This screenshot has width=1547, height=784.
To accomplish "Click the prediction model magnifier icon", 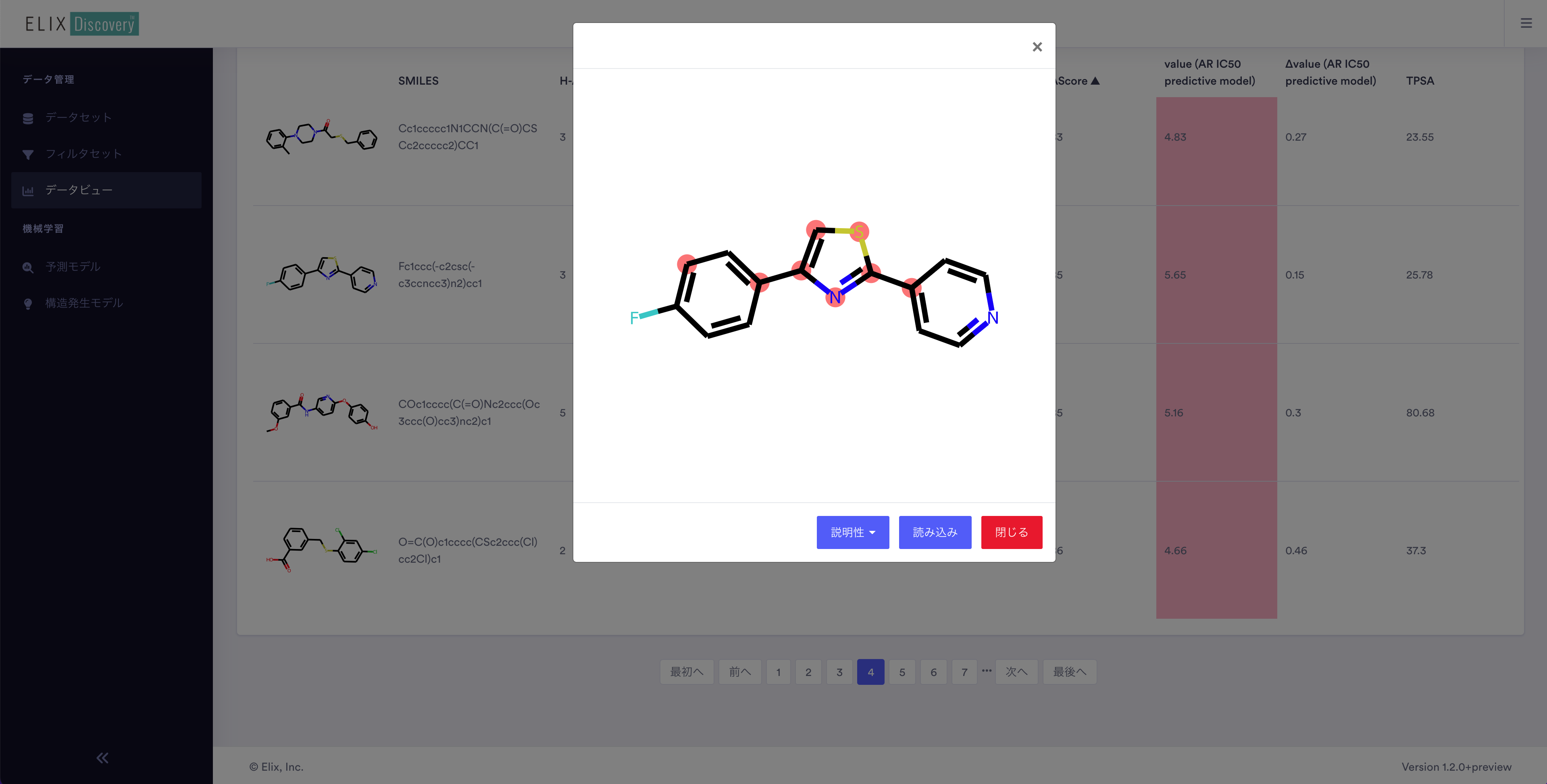I will point(28,267).
